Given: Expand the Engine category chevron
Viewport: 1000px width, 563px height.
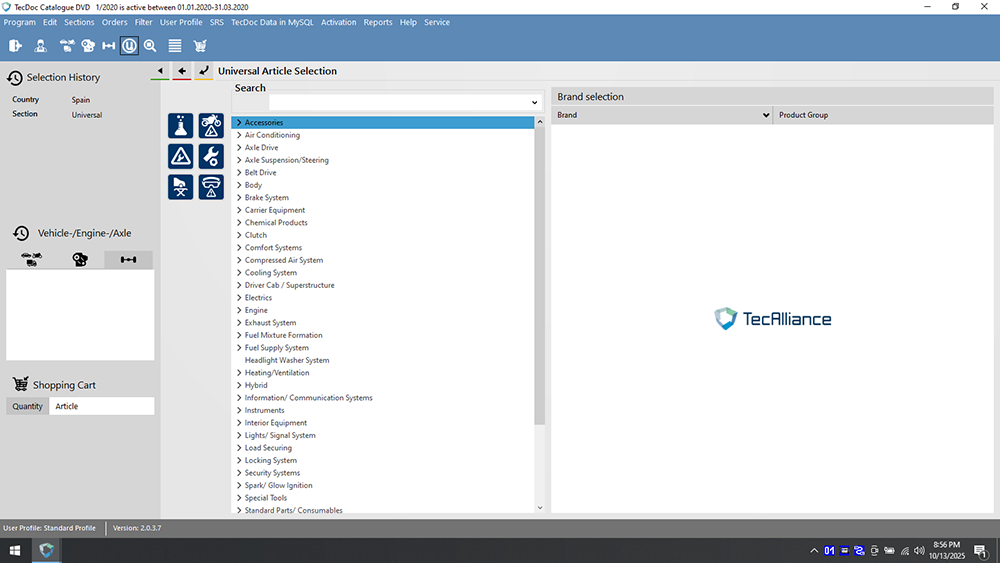Looking at the screenshot, I should (239, 310).
